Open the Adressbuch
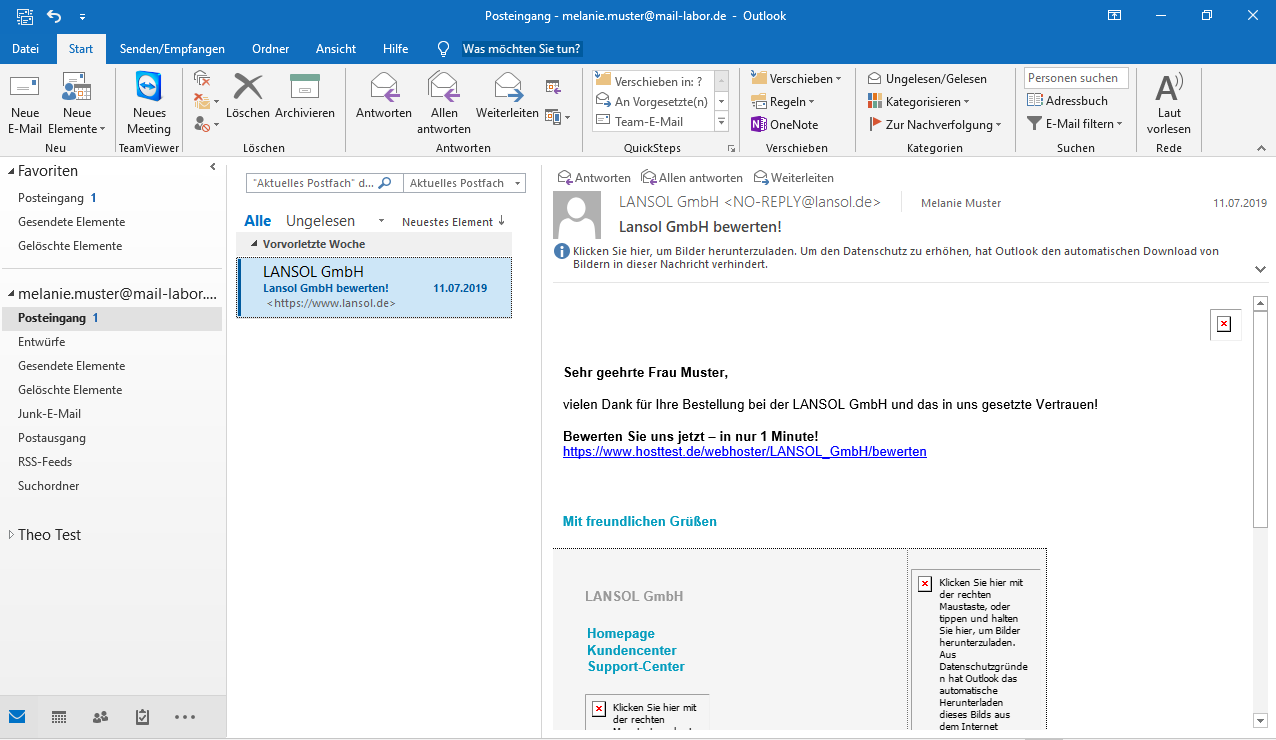The height and width of the screenshot is (740, 1276). click(1068, 101)
